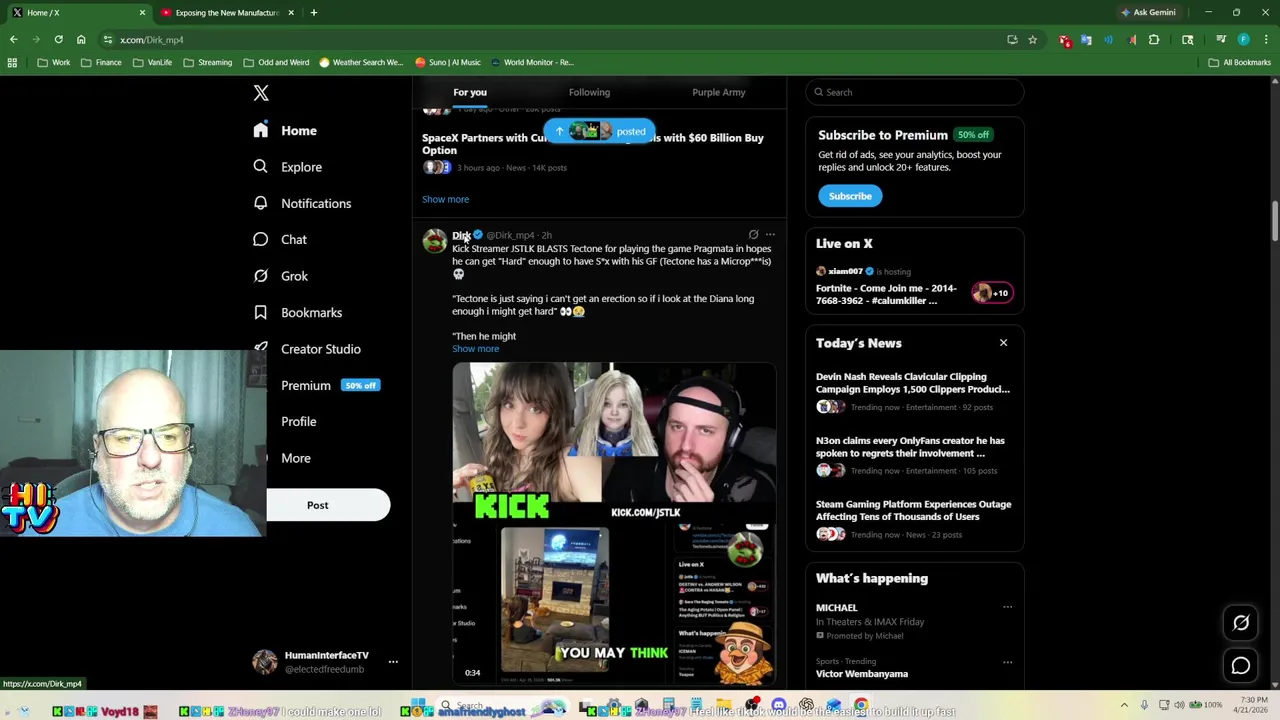Viewport: 1280px width, 720px height.
Task: Open Dirk's profile avatar on the post
Action: click(434, 241)
